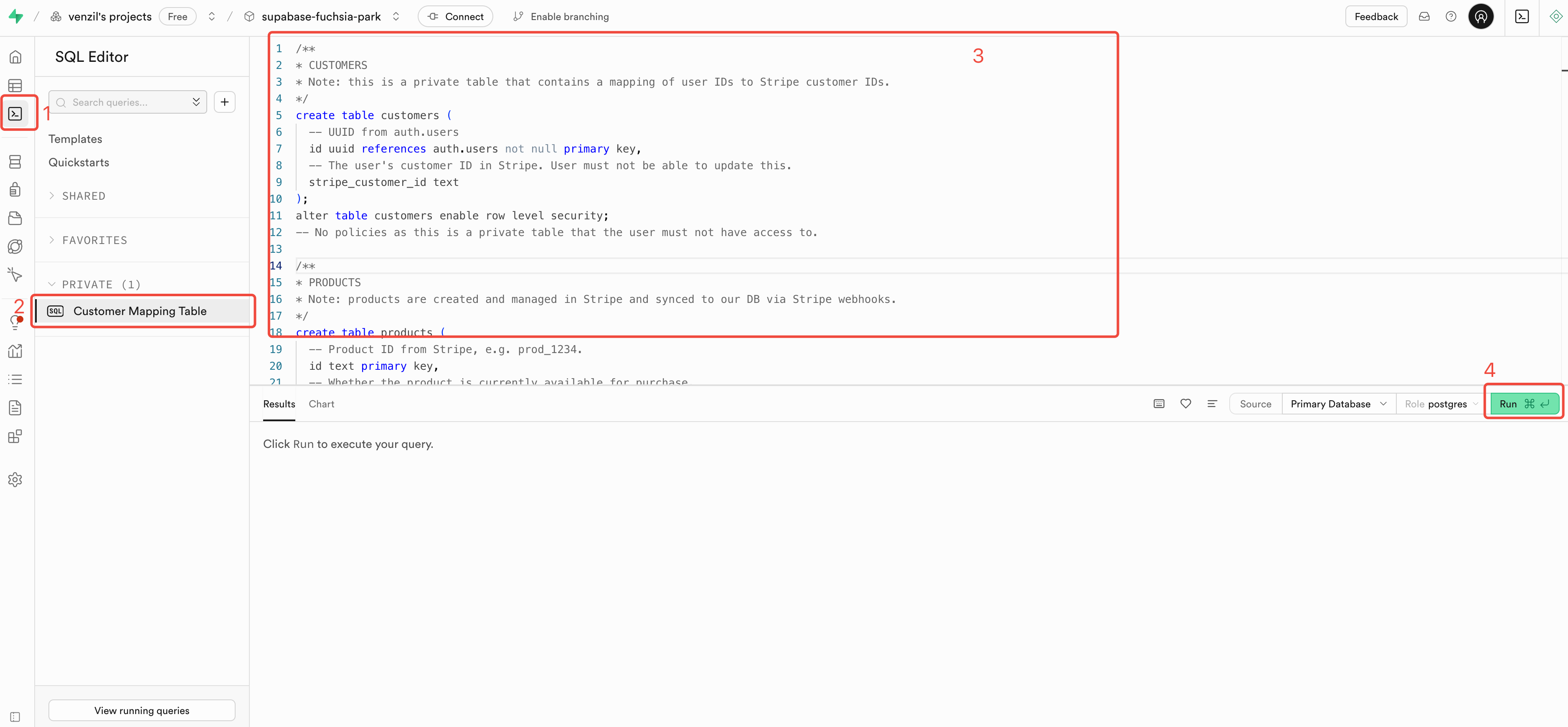Open keyboard shortcuts icon in results bar

(x=1158, y=404)
